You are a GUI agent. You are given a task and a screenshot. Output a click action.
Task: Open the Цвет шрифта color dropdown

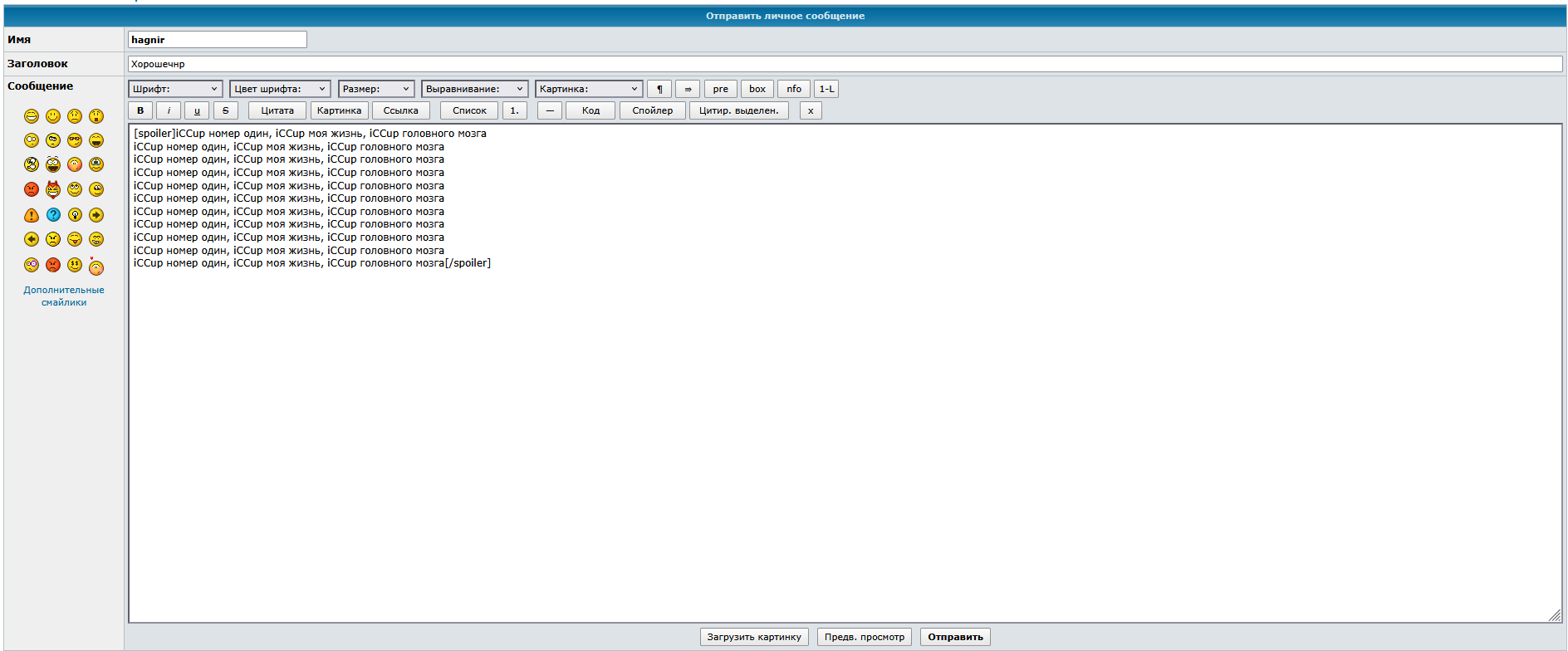pos(280,89)
